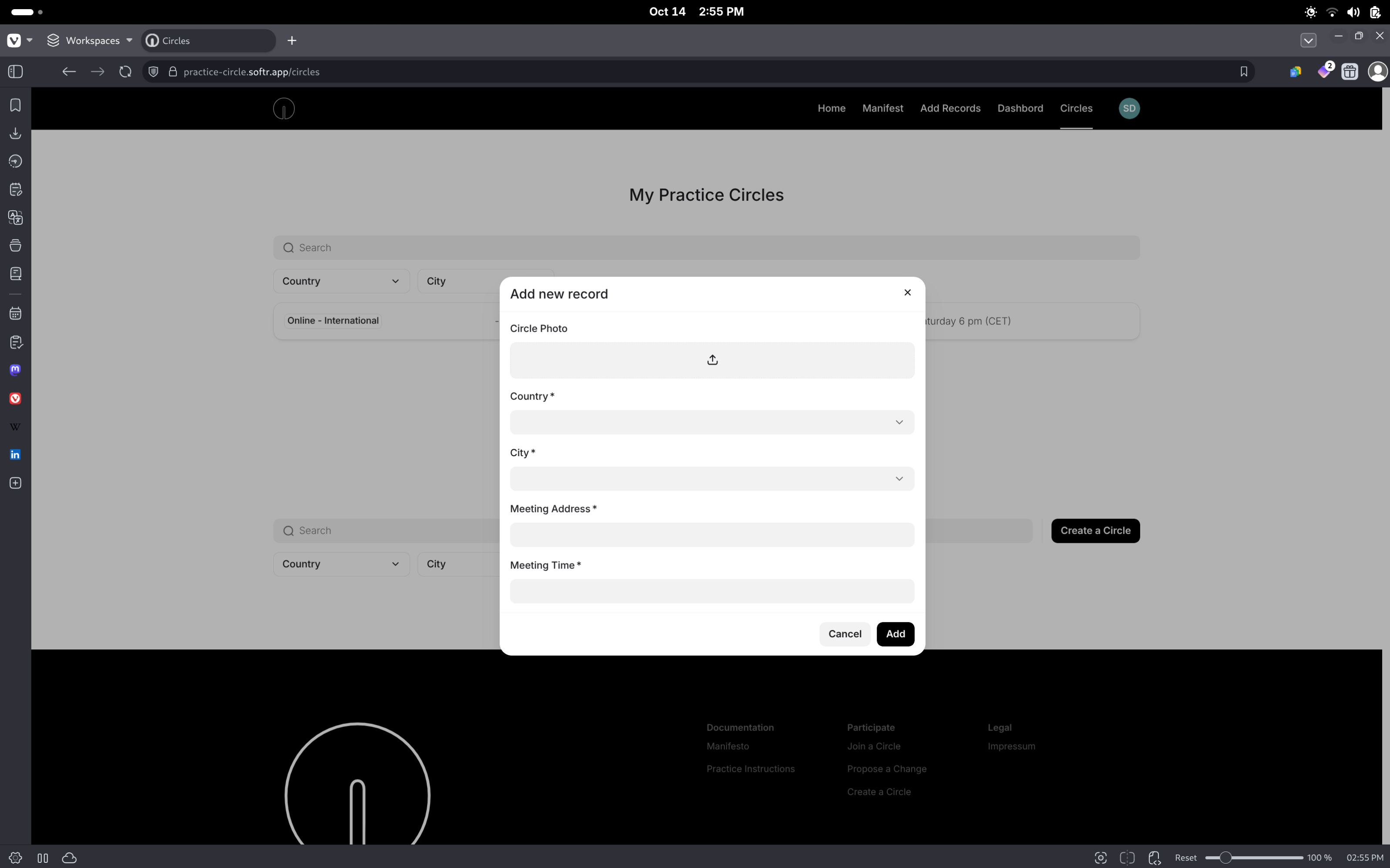Go to Add Records nav item
This screenshot has height=868, width=1390.
(x=950, y=108)
